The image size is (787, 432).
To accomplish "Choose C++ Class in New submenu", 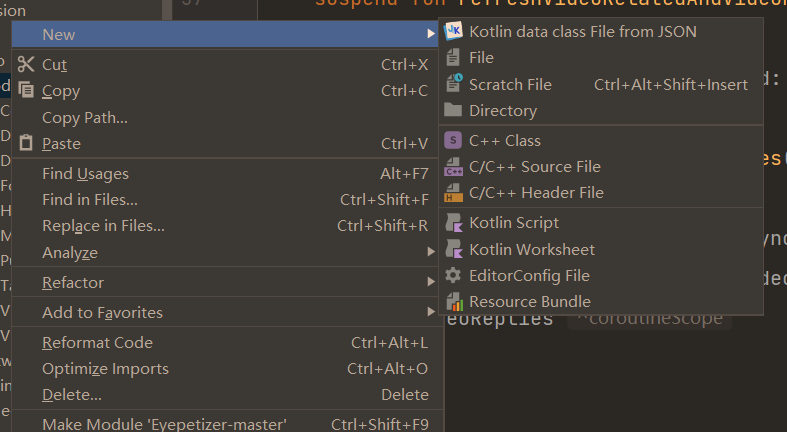I will [601, 140].
